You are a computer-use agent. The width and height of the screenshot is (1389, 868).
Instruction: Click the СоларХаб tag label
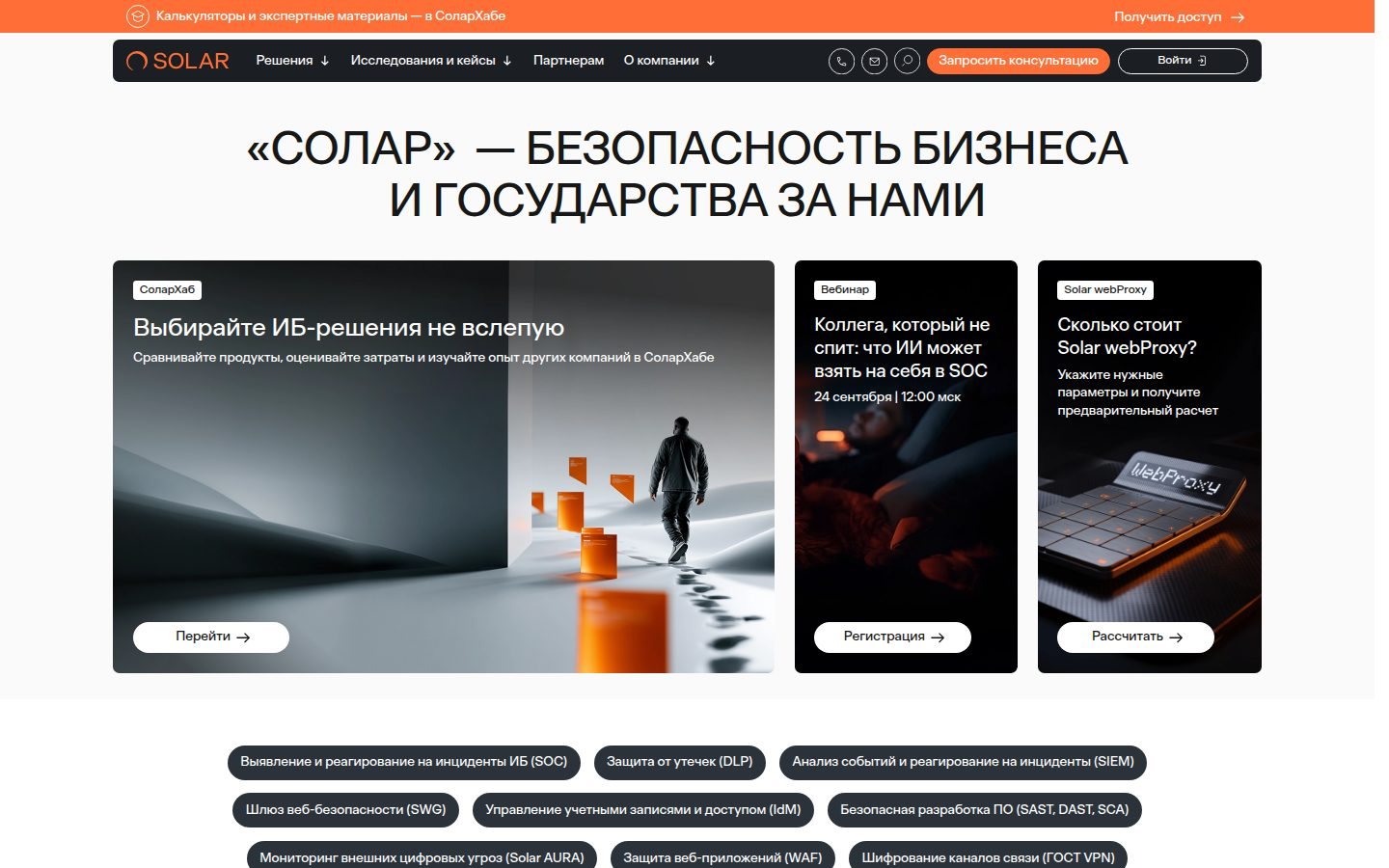(x=167, y=289)
